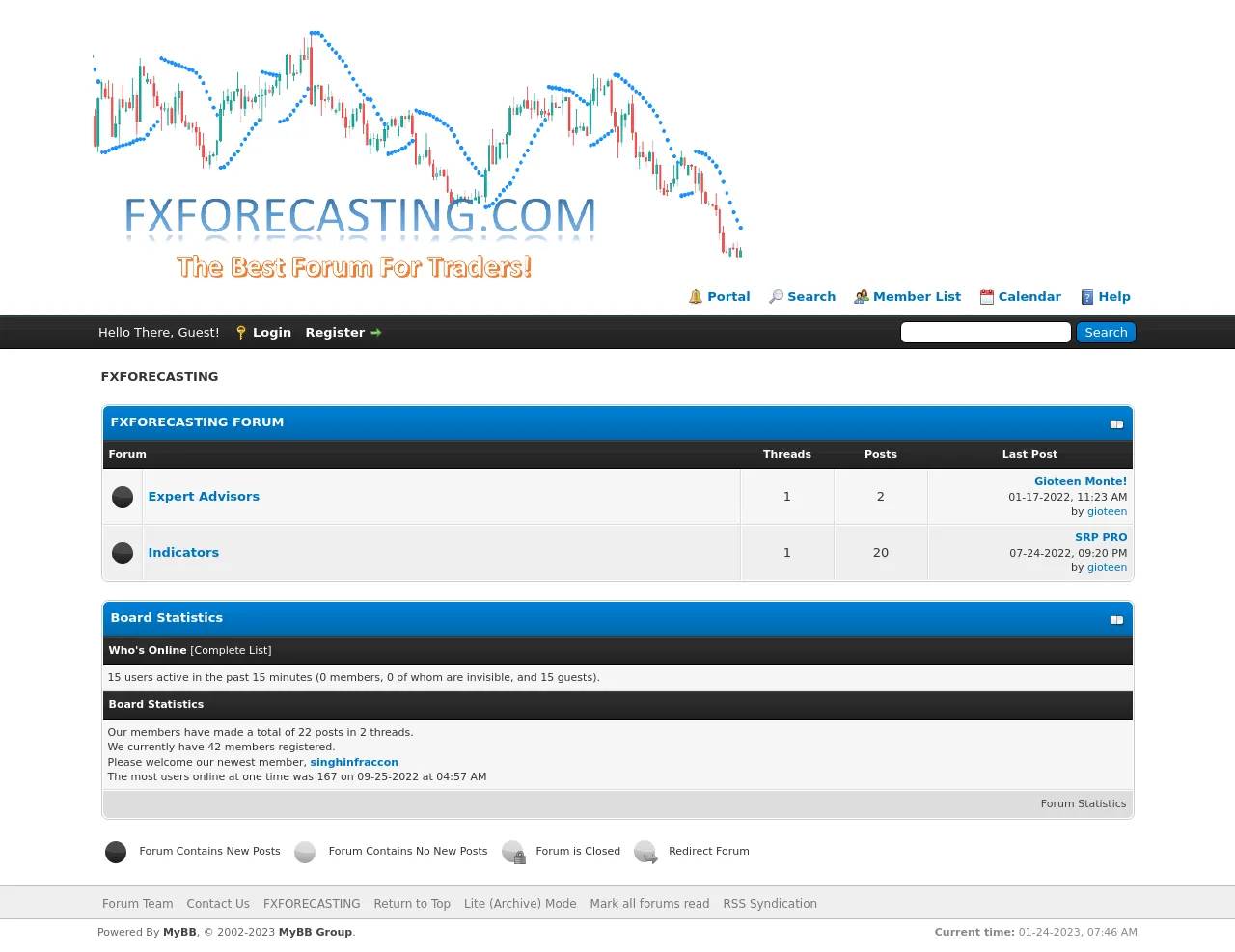The image size is (1235, 952).
Task: Open gioteen profile in Indicators row
Action: point(1107,568)
